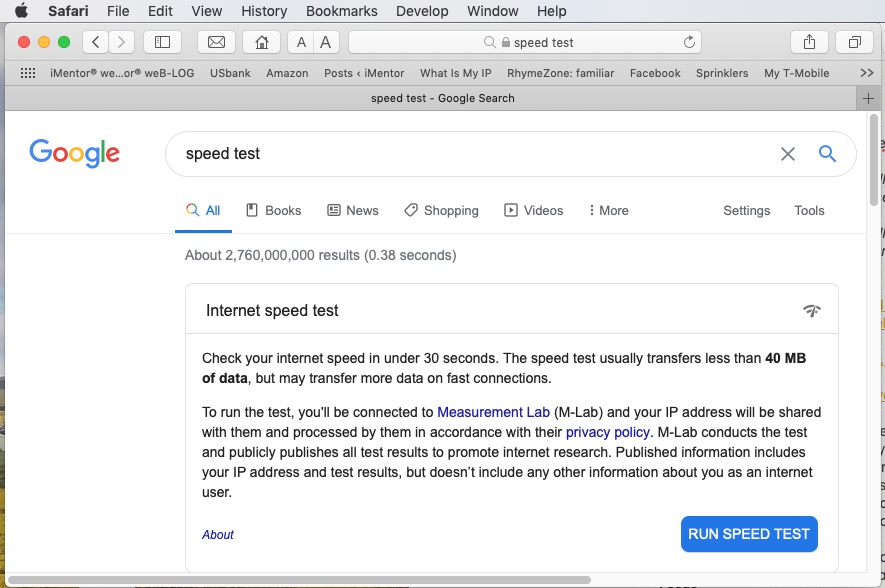
Task: Open the USbank bookmark
Action: coord(230,73)
